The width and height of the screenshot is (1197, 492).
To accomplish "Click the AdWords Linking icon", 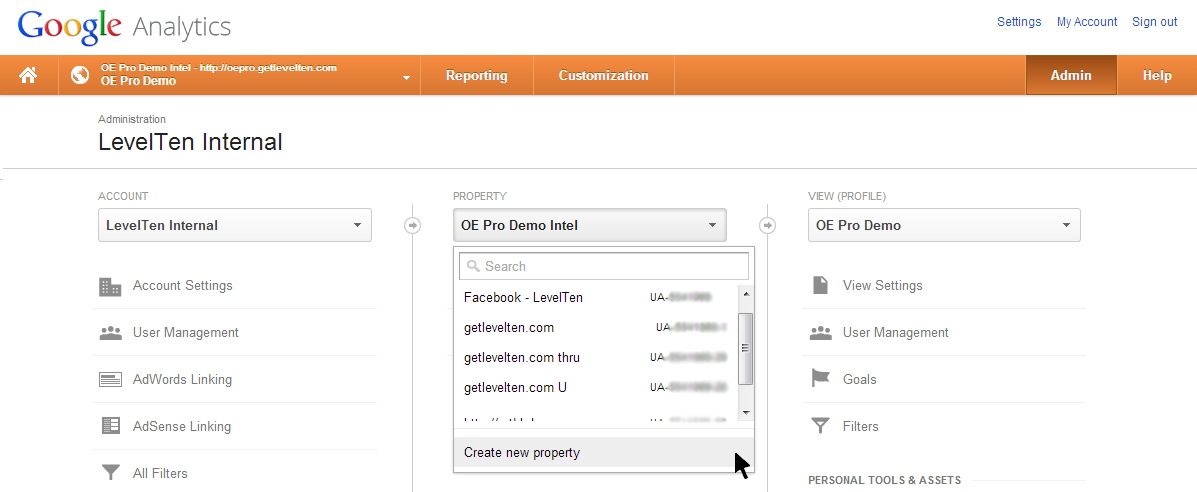I will tap(111, 380).
